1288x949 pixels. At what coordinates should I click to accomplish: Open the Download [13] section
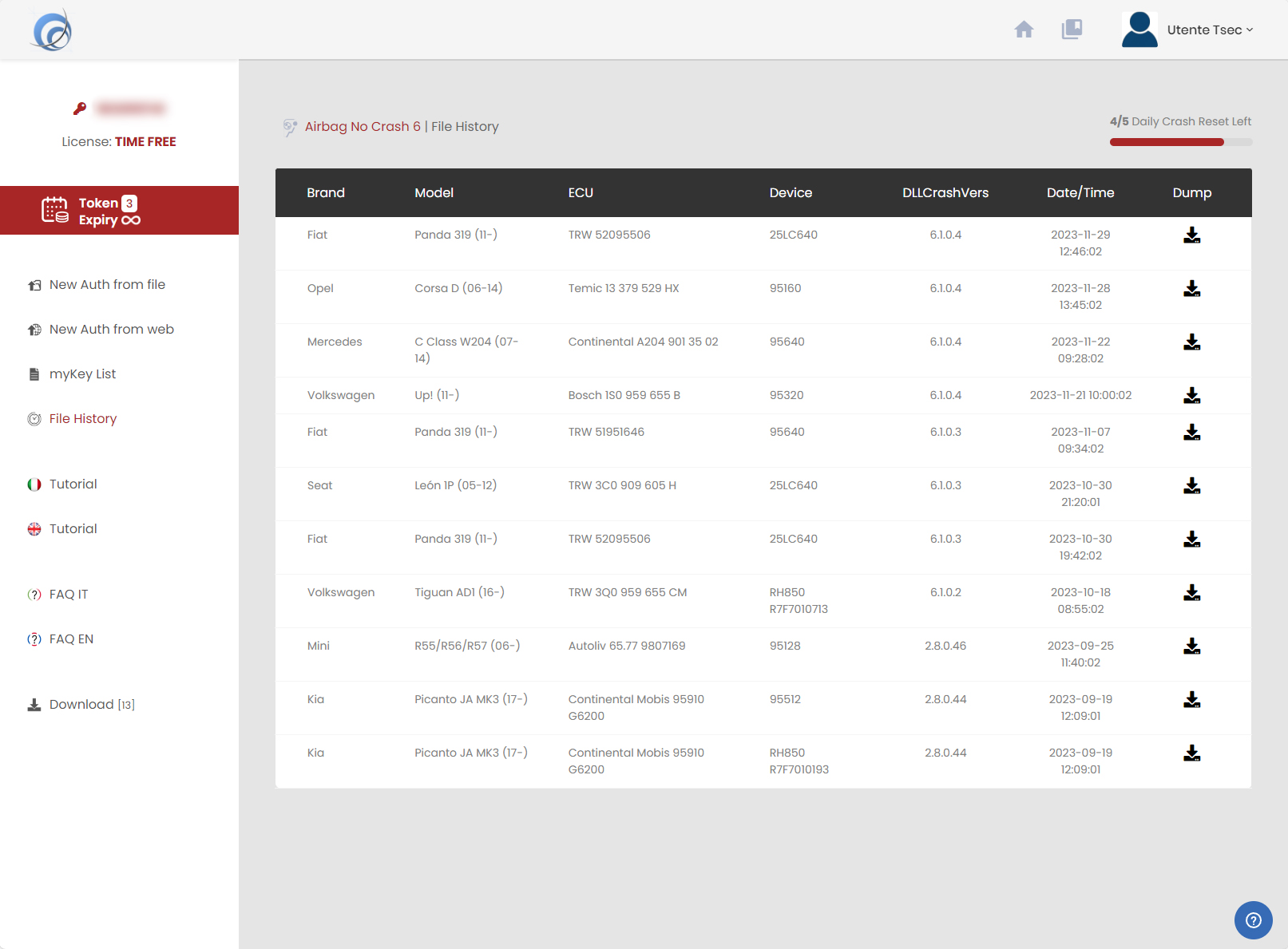tap(91, 705)
